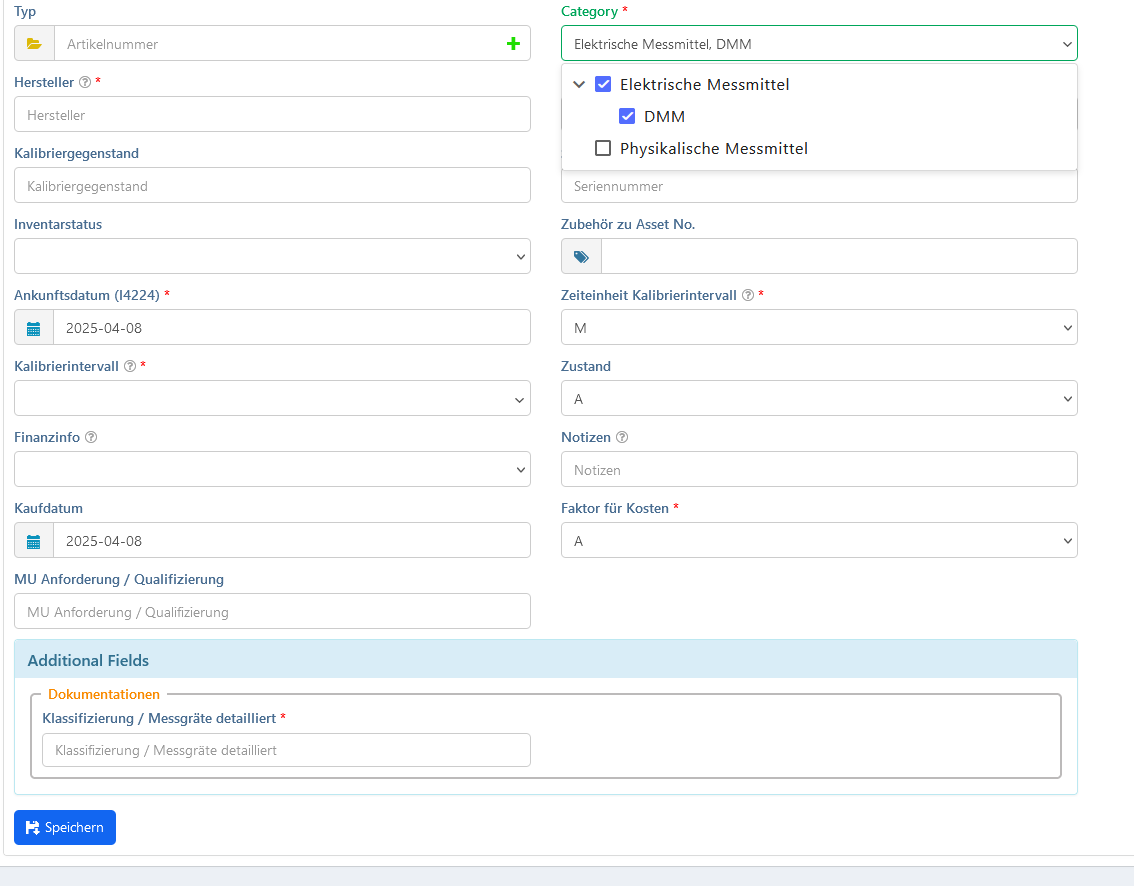The image size is (1134, 886).
Task: Expand the Zustand dropdown
Action: (x=818, y=399)
